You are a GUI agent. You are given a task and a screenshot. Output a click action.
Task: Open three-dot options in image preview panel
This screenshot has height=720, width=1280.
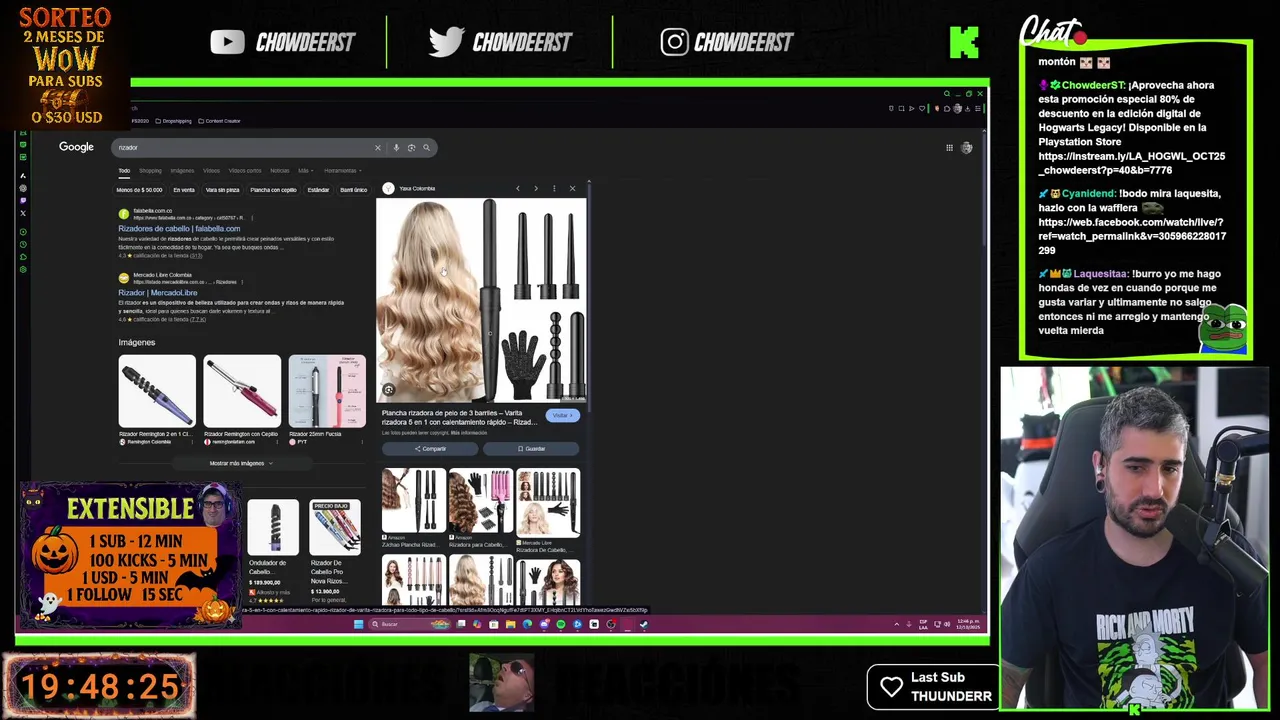click(x=554, y=188)
